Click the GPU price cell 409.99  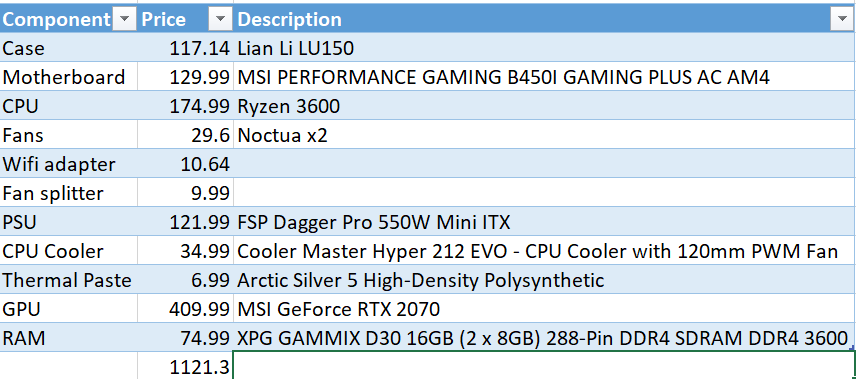(186, 309)
